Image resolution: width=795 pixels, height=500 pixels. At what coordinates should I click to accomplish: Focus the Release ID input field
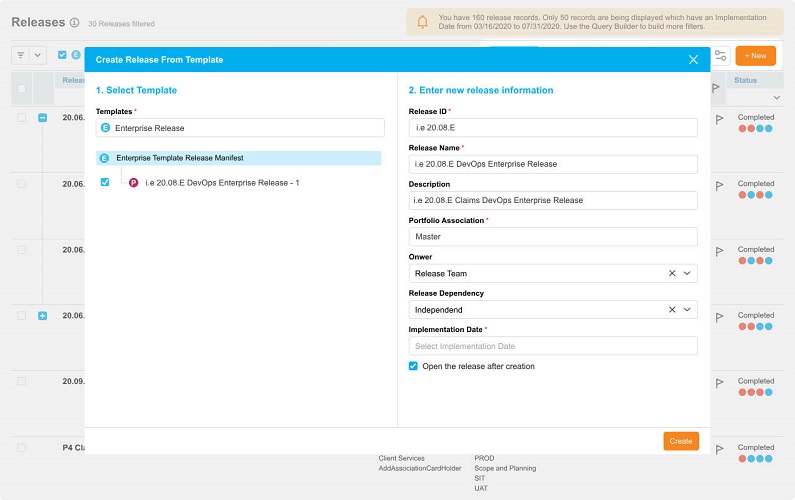tap(553, 128)
